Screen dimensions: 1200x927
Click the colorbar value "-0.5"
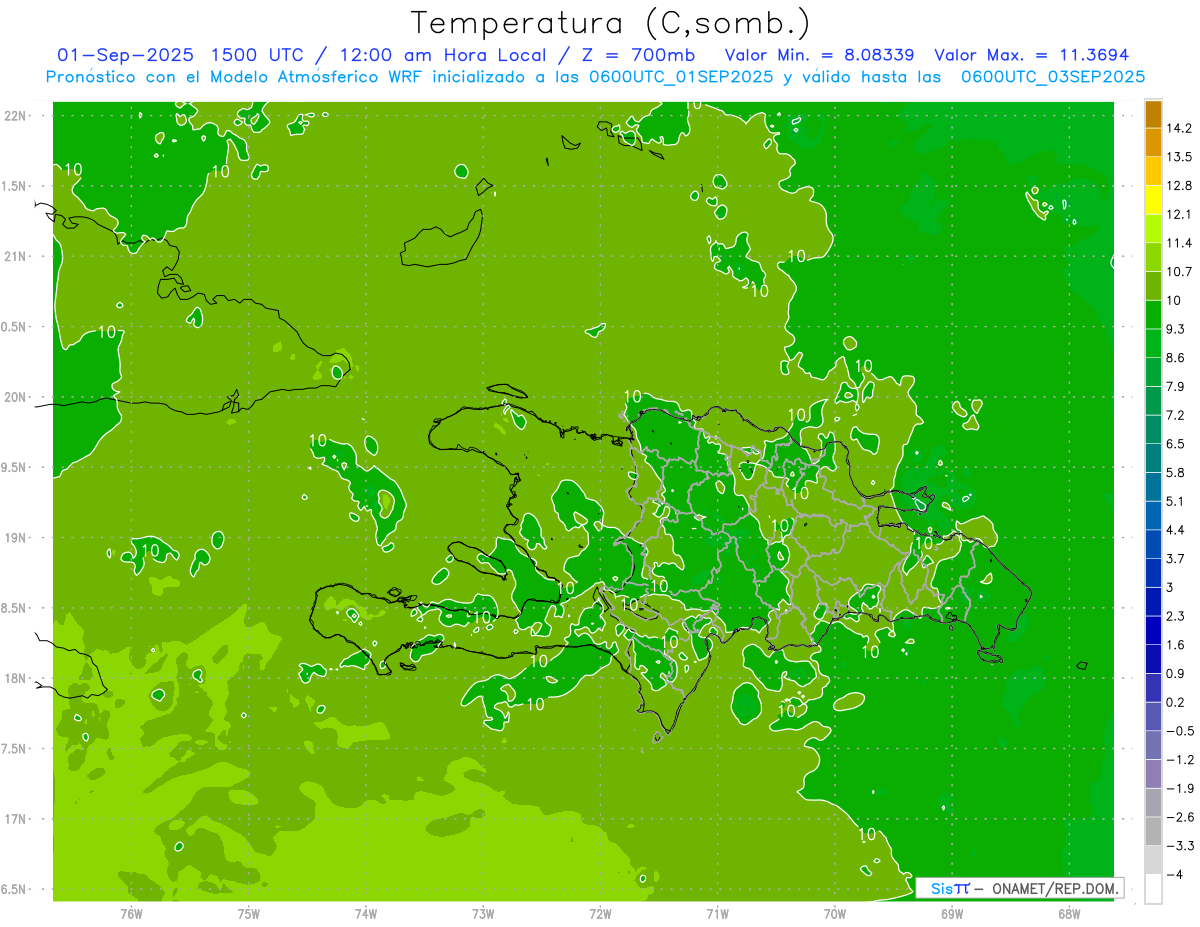click(x=1179, y=731)
